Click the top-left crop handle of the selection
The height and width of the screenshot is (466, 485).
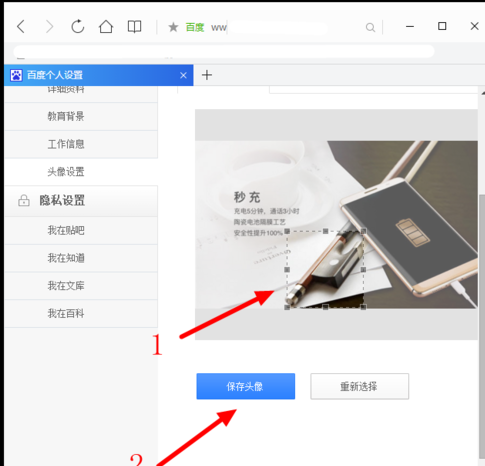[x=287, y=231]
